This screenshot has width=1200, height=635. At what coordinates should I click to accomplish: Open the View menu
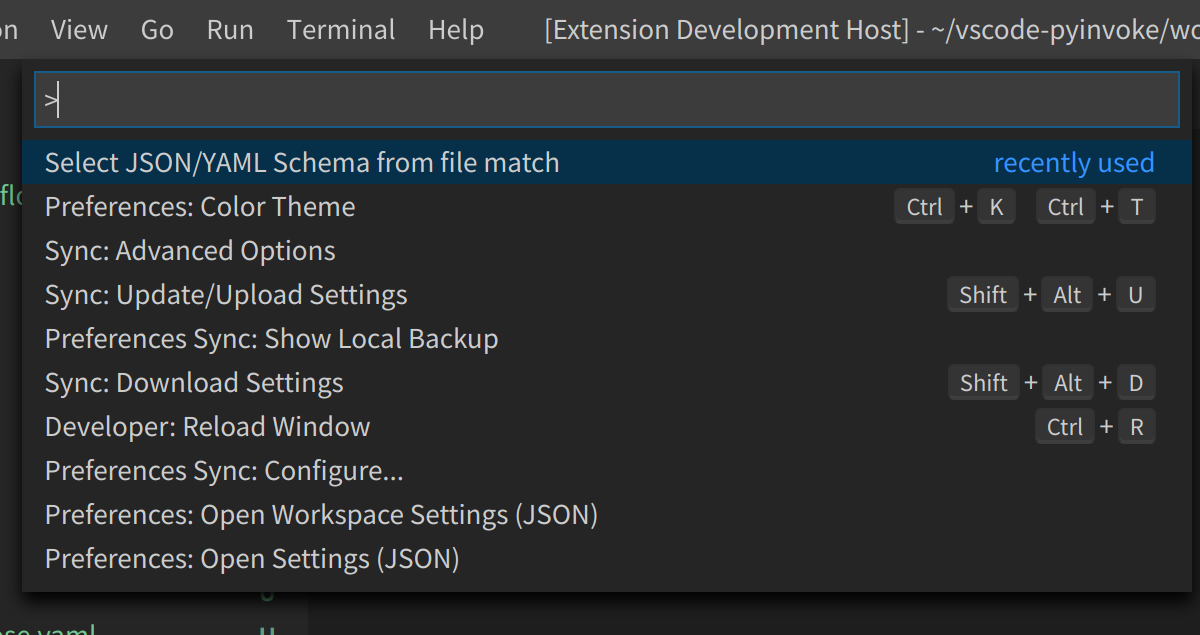point(79,30)
